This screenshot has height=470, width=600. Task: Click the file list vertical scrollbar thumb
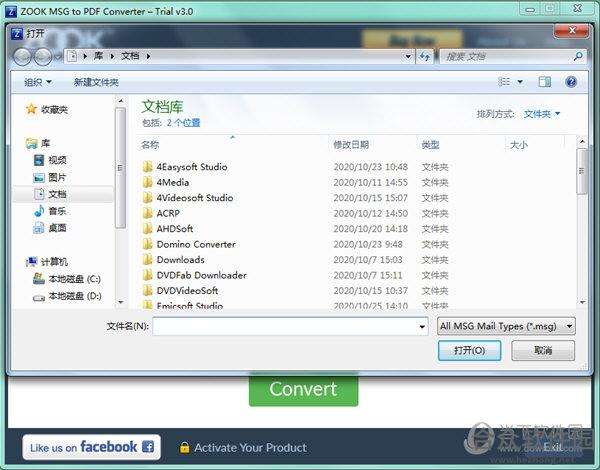(582, 171)
